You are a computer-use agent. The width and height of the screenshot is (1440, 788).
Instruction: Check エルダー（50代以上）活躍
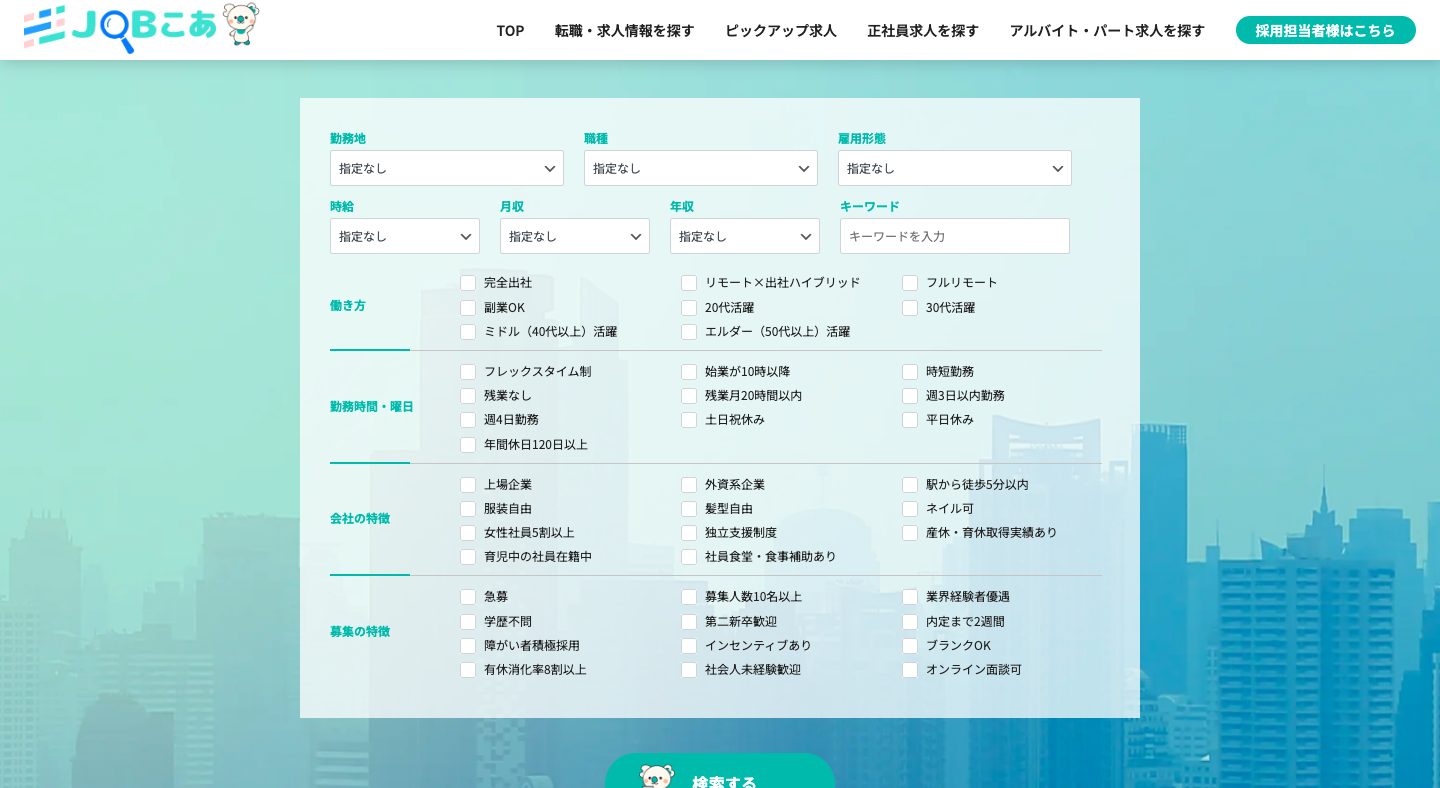coord(689,332)
